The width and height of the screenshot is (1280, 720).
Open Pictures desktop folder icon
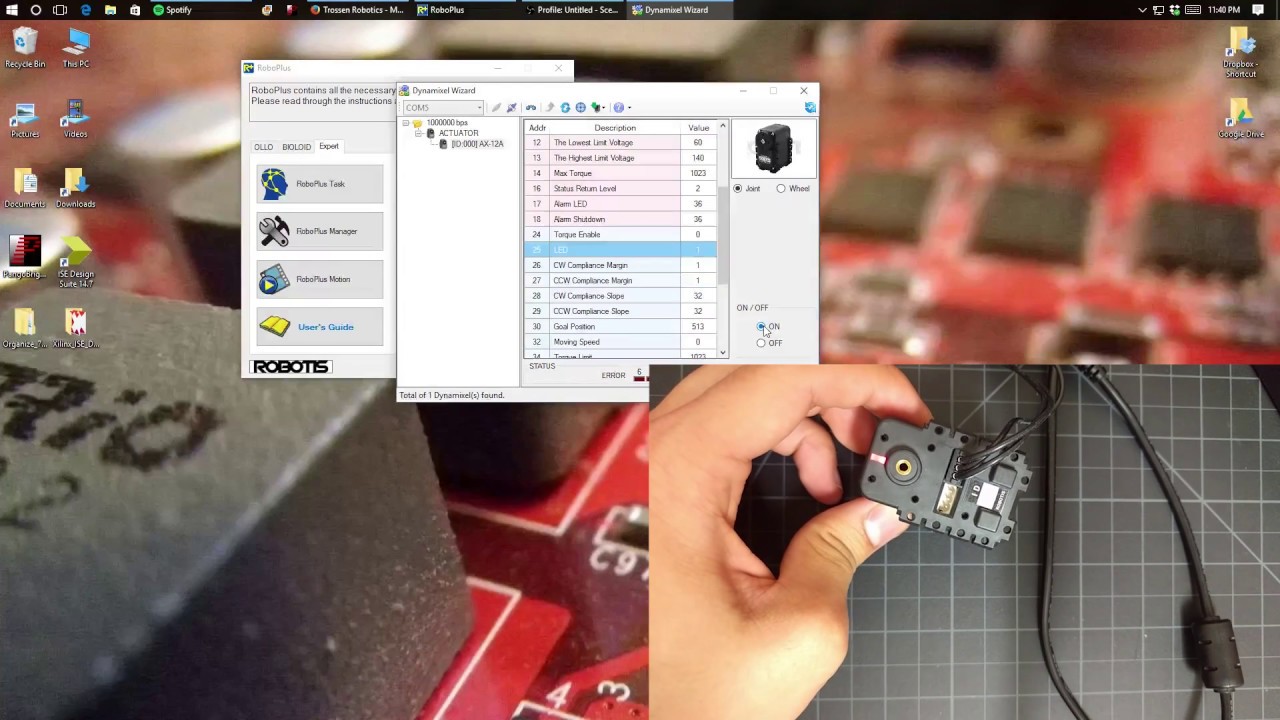(x=25, y=113)
